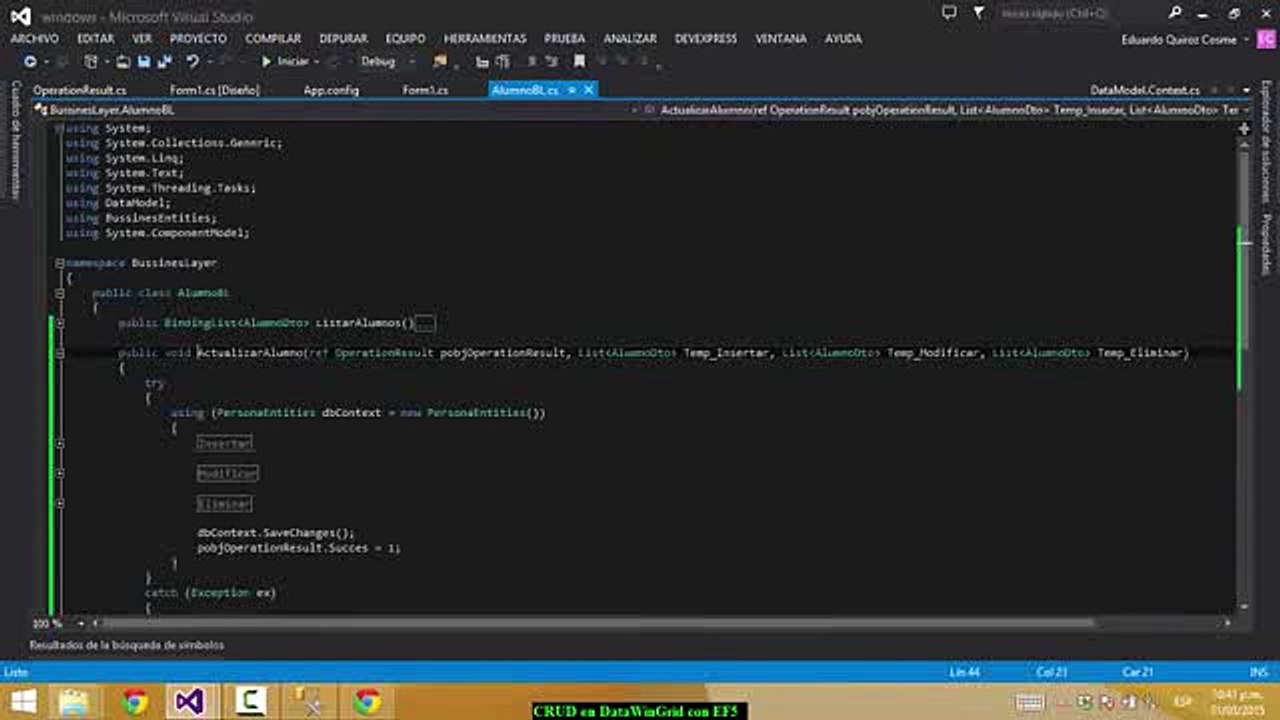Switch to the App.config tab
The width and height of the screenshot is (1280, 720).
(331, 90)
